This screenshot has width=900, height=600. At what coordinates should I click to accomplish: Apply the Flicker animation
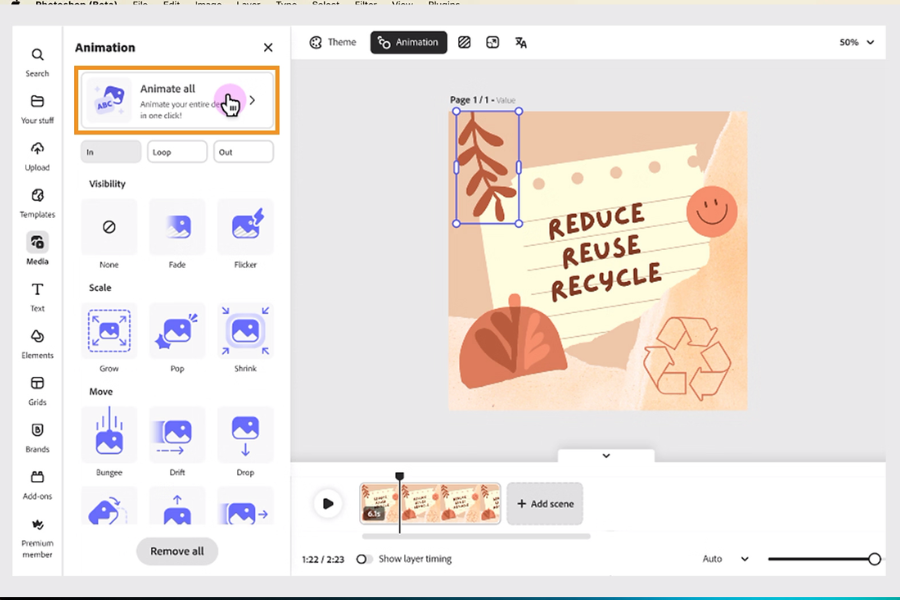coord(245,227)
